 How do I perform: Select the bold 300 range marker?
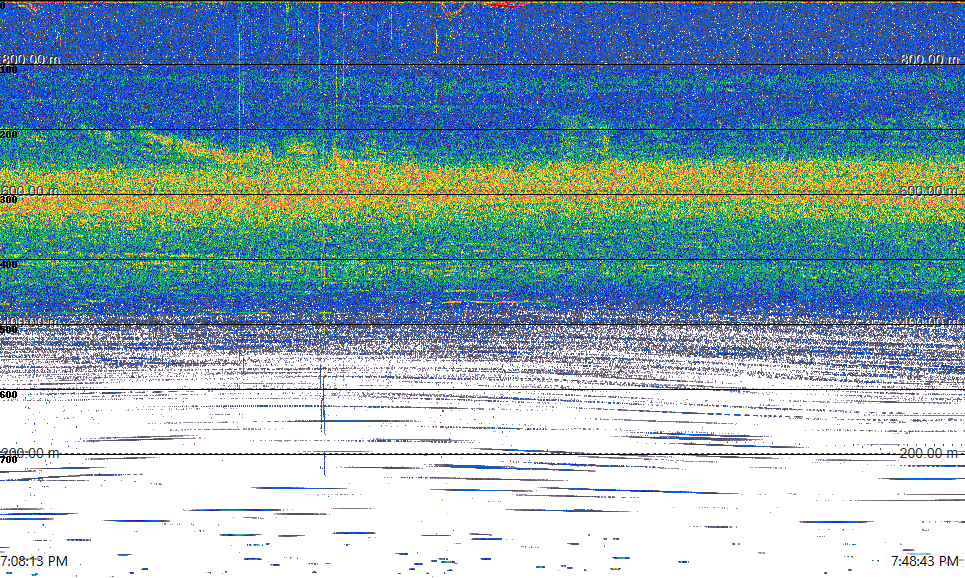tap(9, 200)
